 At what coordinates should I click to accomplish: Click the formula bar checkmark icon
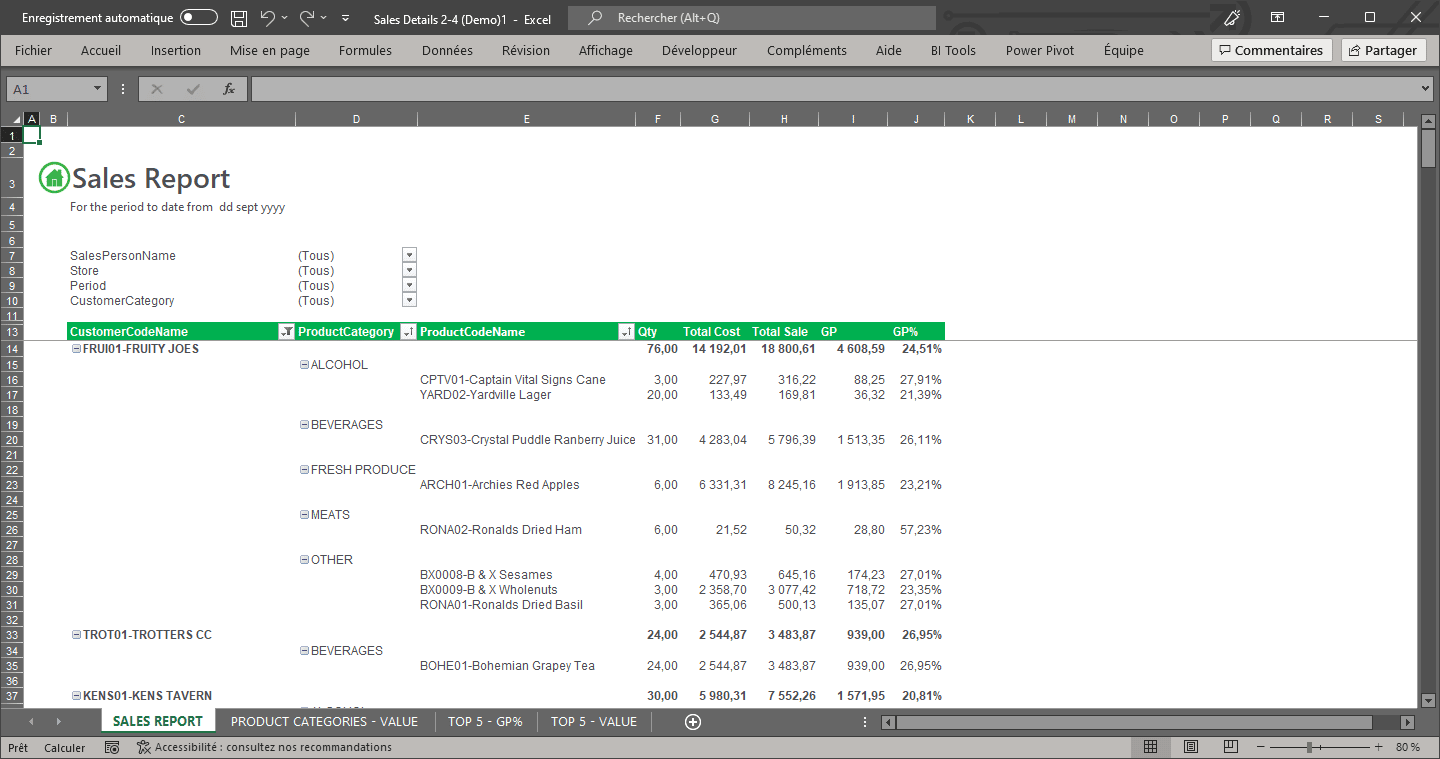click(193, 89)
